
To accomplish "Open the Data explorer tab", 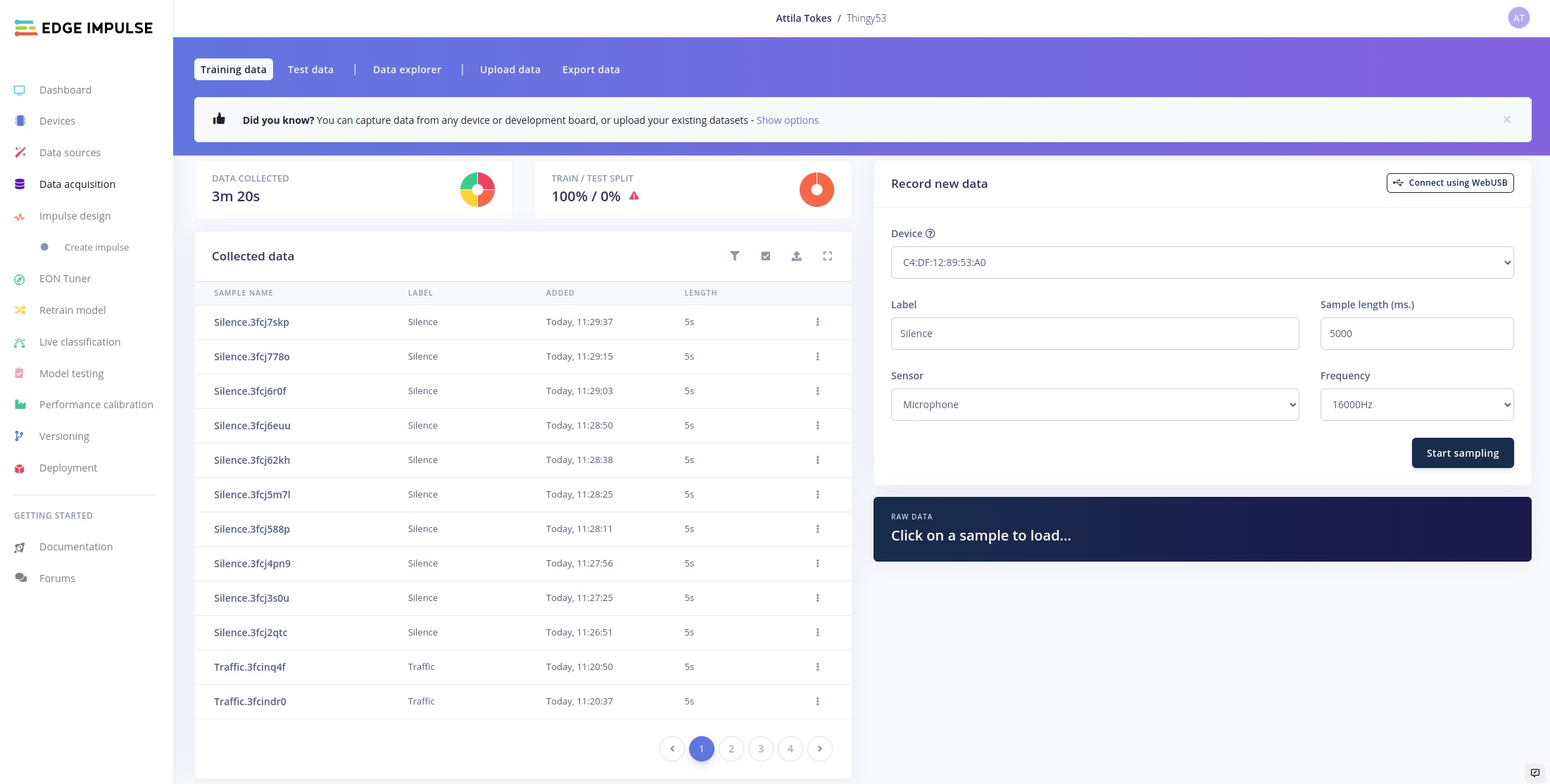I will click(407, 70).
